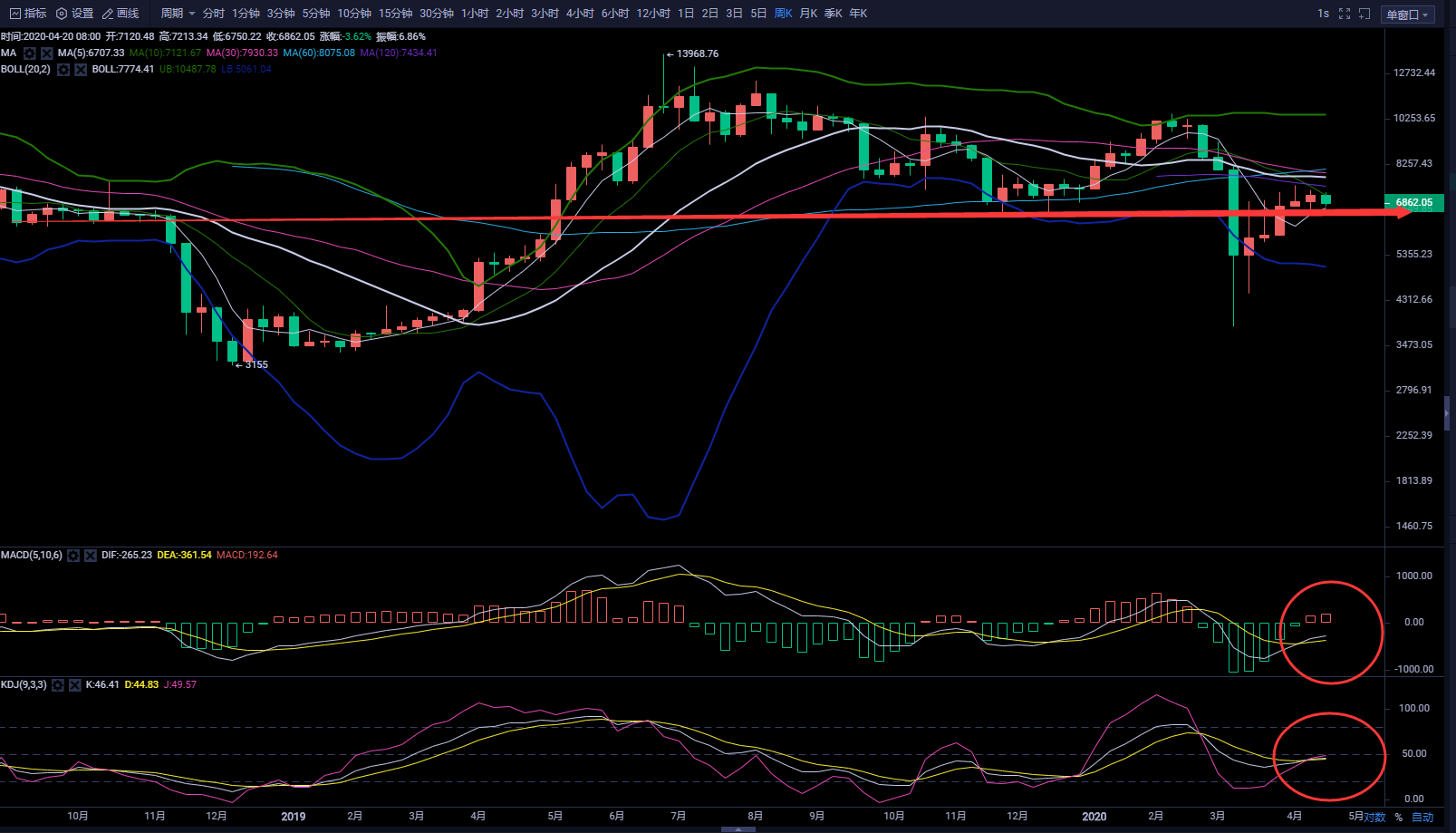Screen dimensions: 1456x833
Task: Toggle 对数 logarithmic scale
Action: coord(1375,817)
